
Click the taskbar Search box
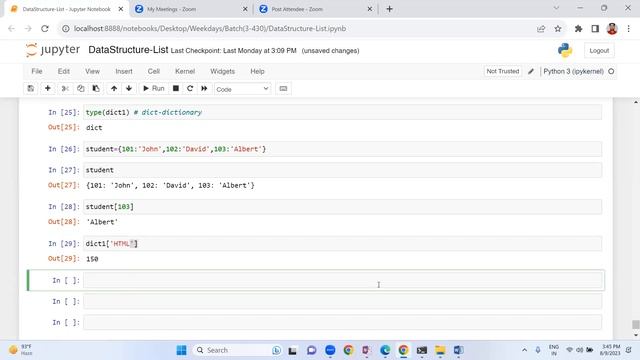click(238, 350)
